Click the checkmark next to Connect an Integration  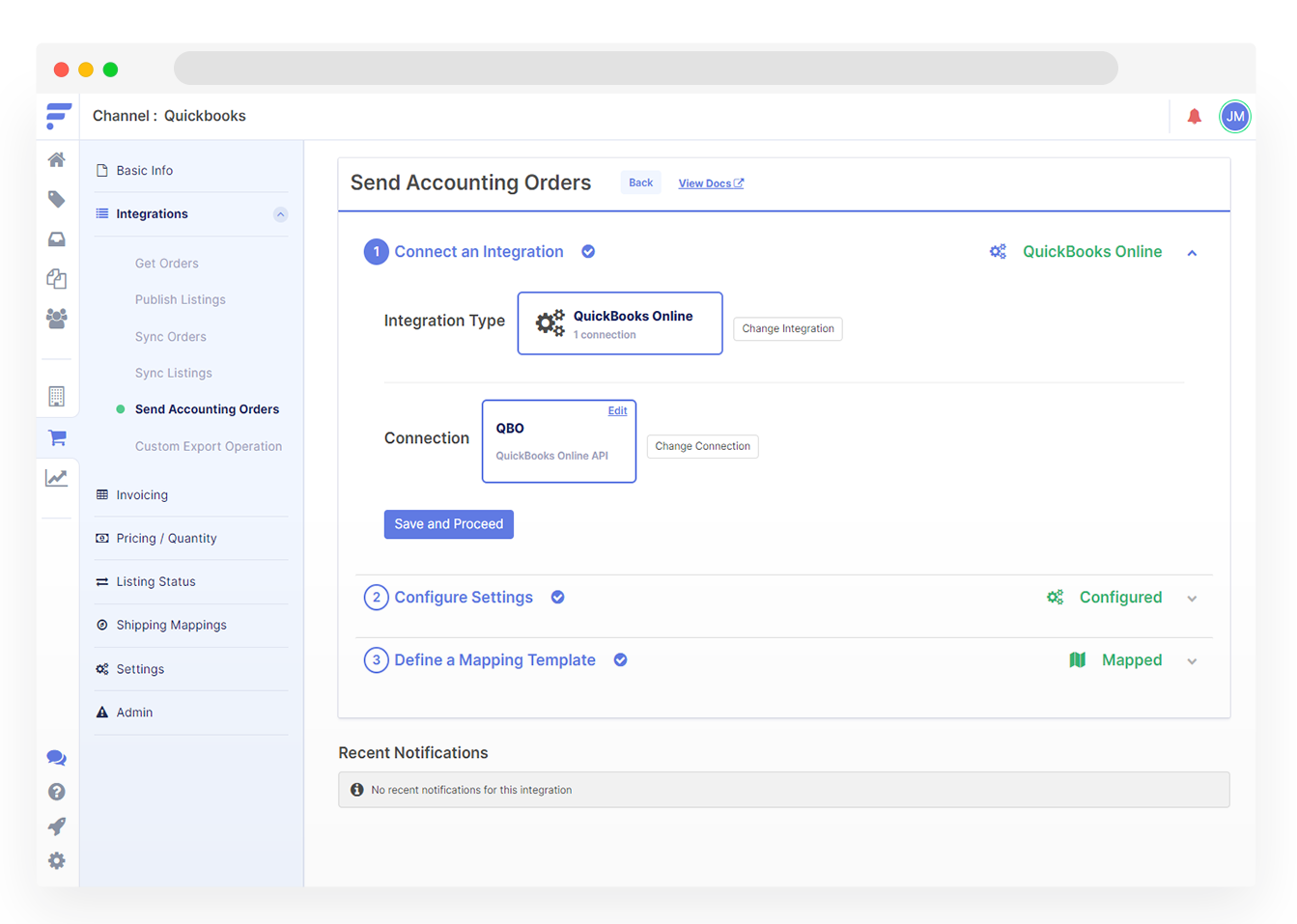pos(588,252)
